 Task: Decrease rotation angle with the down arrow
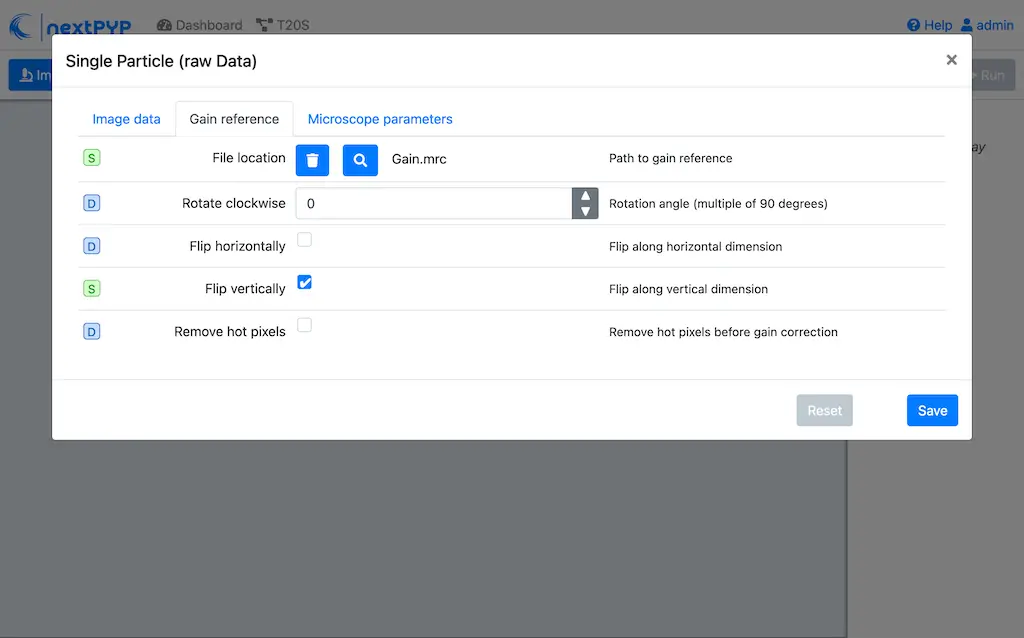point(585,211)
